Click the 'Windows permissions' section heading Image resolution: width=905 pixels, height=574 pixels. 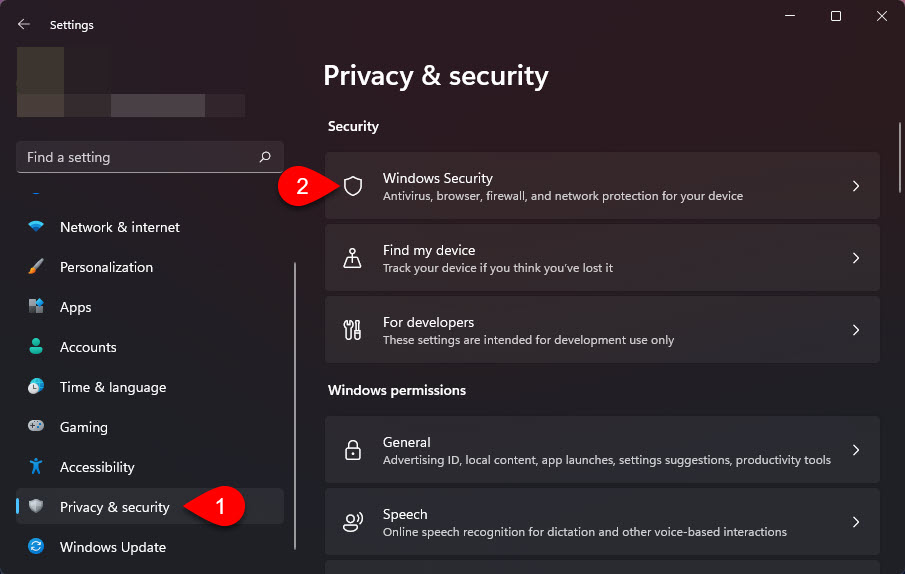pyautogui.click(x=397, y=391)
